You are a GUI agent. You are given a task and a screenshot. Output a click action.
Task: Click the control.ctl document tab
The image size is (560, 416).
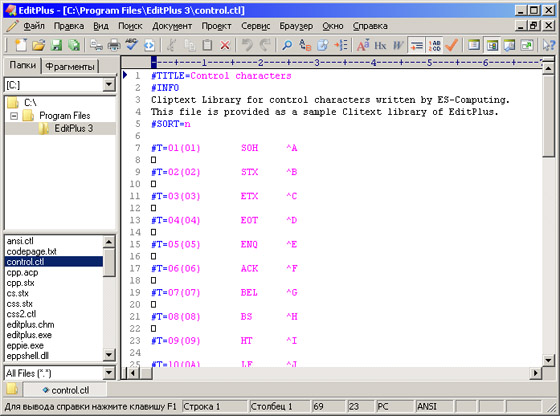point(66,390)
